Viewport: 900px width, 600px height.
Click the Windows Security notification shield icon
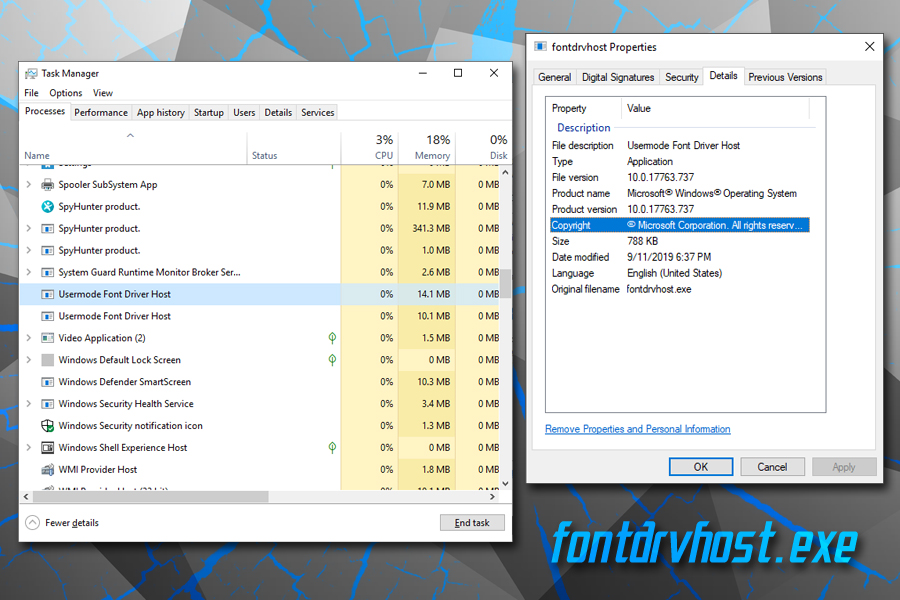click(48, 425)
